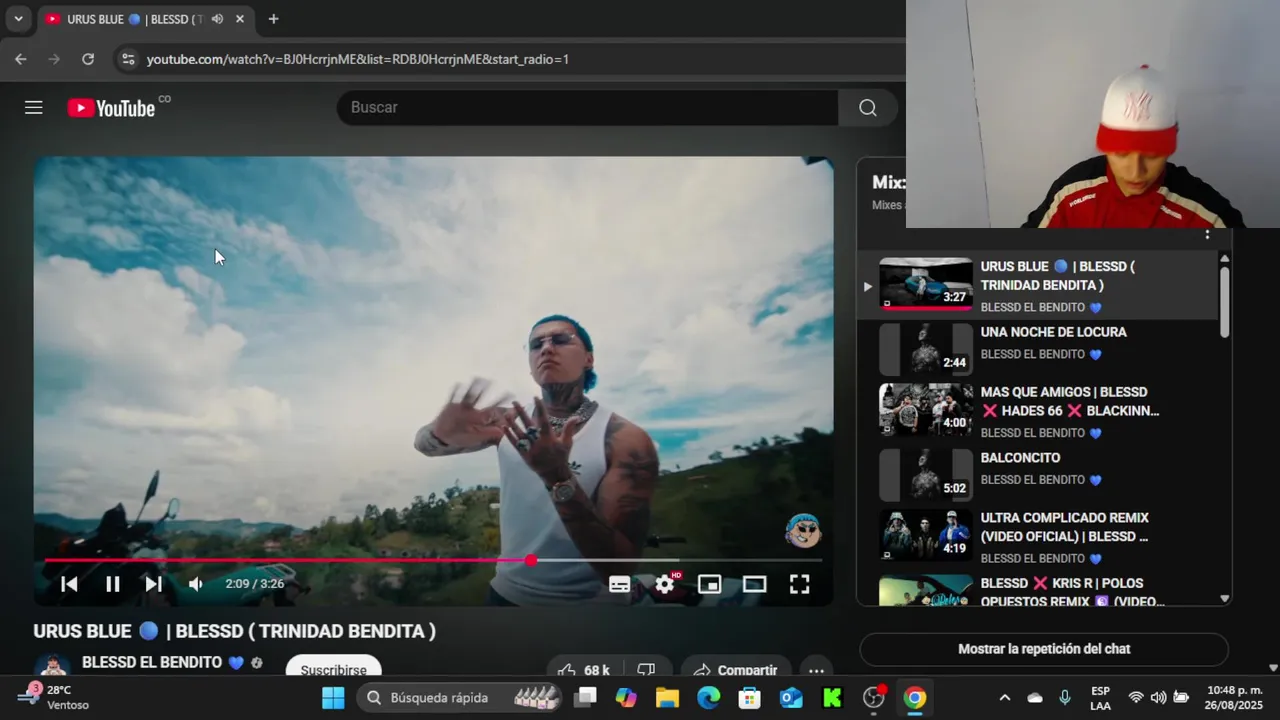Open network Wi-Fi quick settings
This screenshot has width=1280, height=720.
click(1136, 698)
